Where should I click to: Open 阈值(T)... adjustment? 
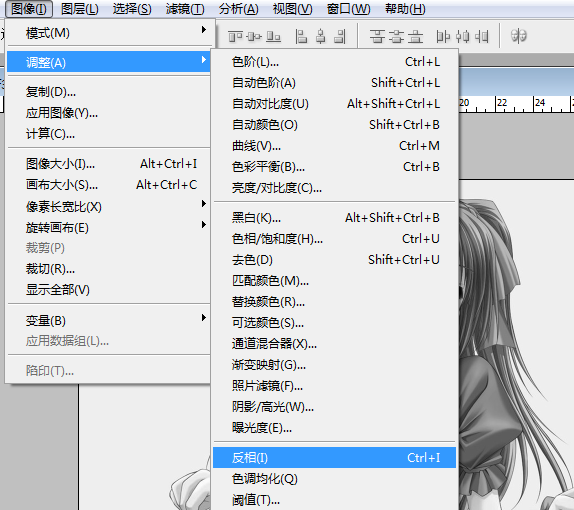(x=335, y=500)
